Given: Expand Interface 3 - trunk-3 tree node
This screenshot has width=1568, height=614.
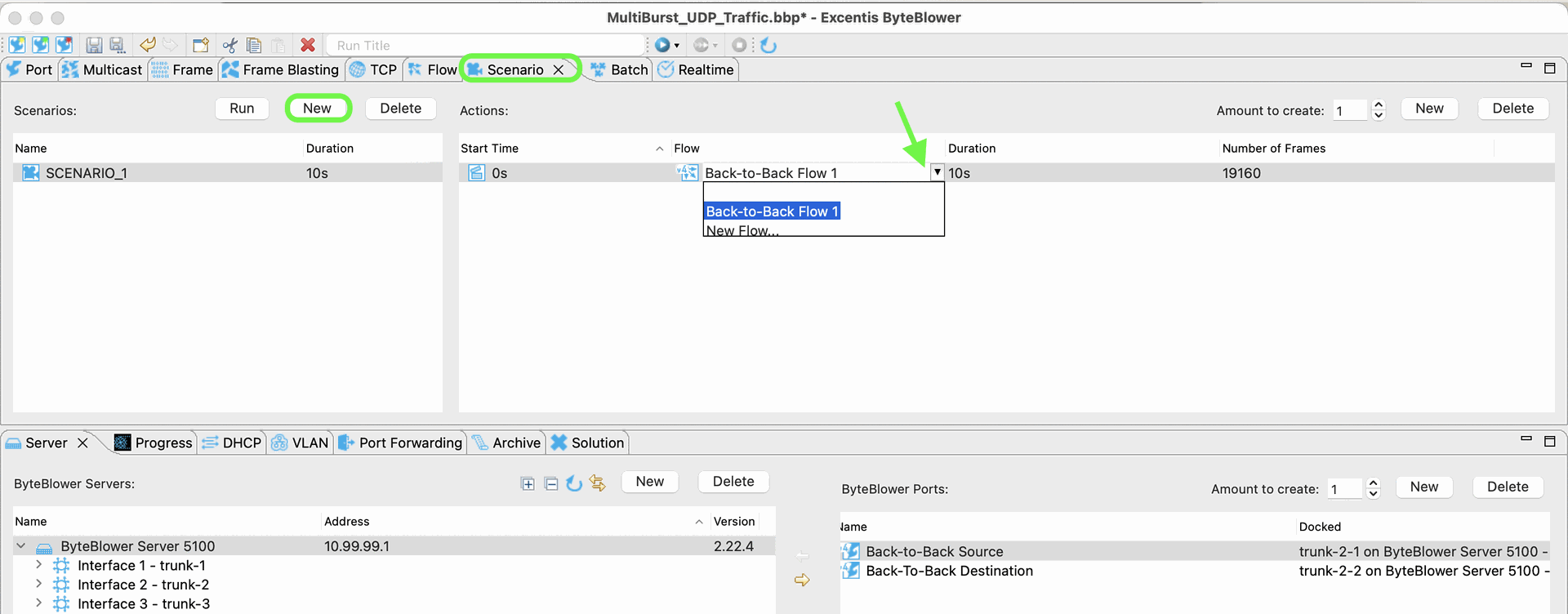Looking at the screenshot, I should [x=38, y=603].
